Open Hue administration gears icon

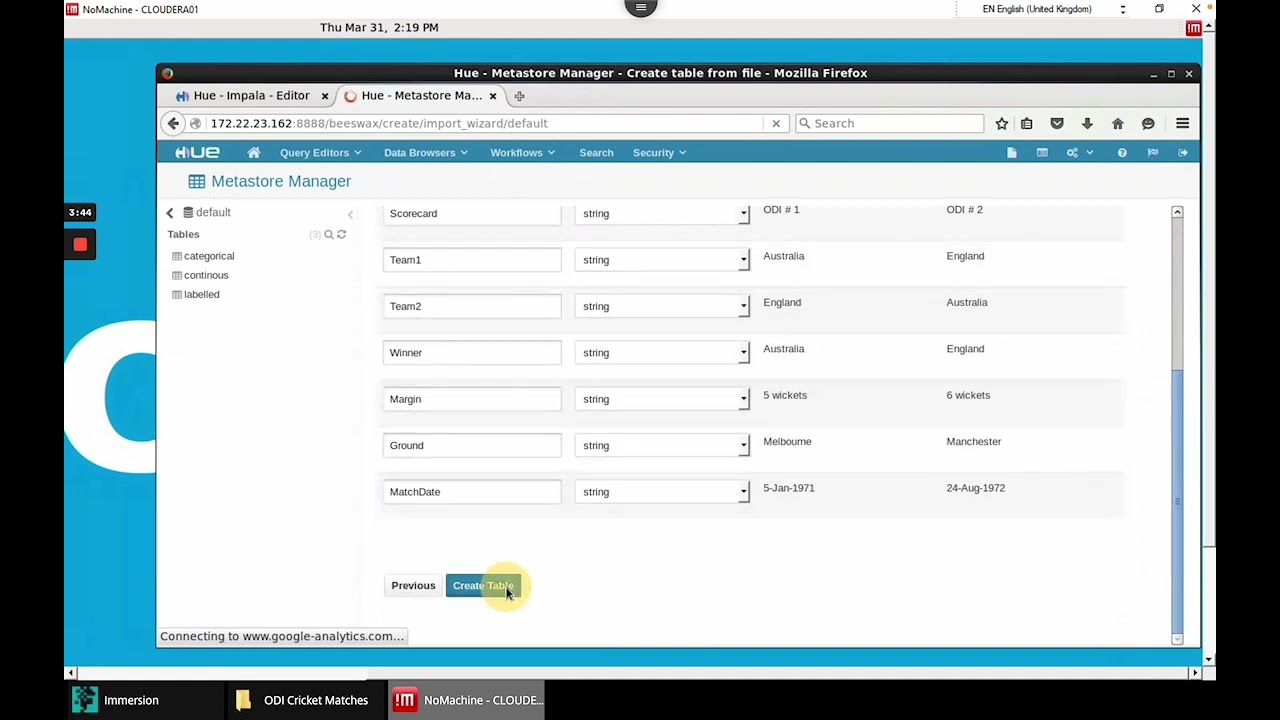pos(1072,152)
